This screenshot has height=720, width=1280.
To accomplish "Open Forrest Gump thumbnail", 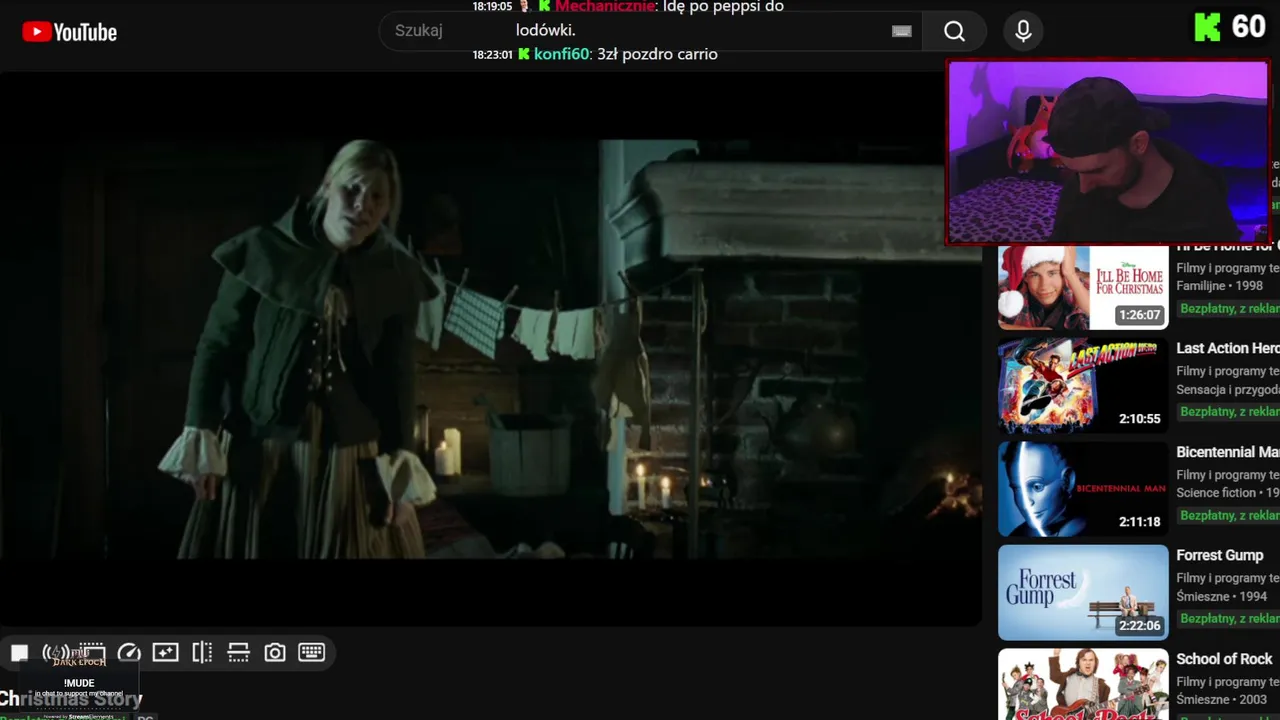I will coord(1083,592).
